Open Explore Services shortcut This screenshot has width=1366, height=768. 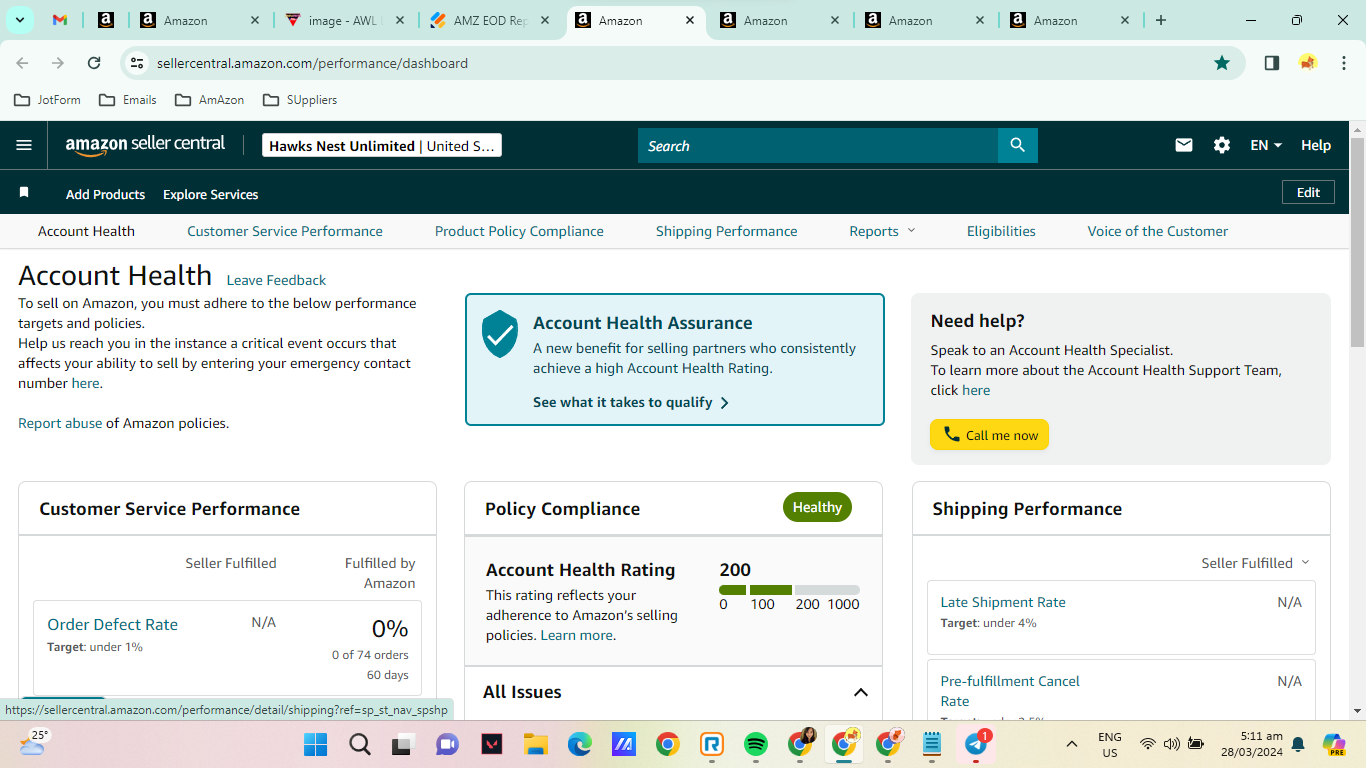[210, 194]
